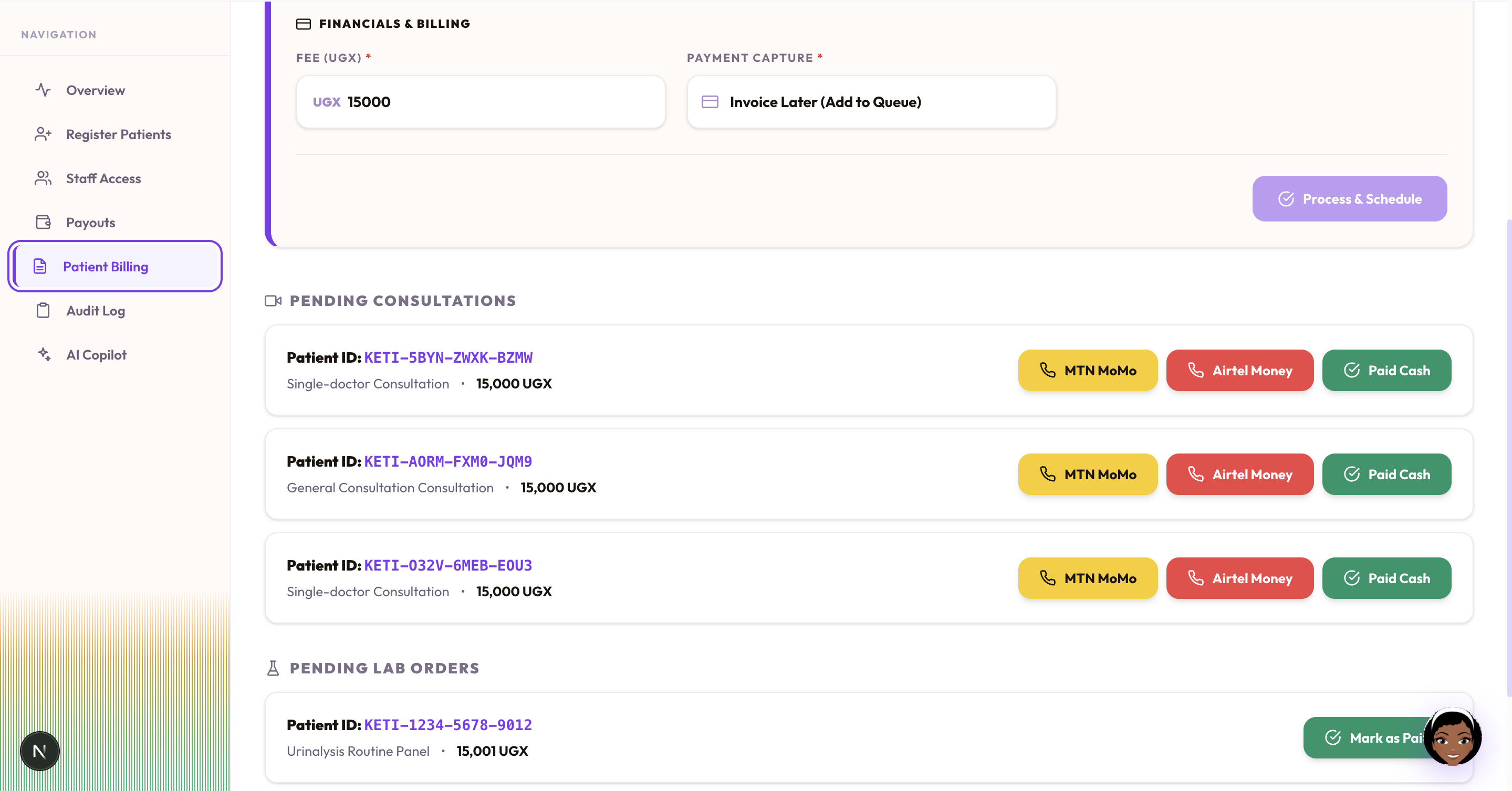Pay KETI-032V-6MEB-E0U3 via Airtel Money
Viewport: 1512px width, 791px height.
click(x=1239, y=578)
